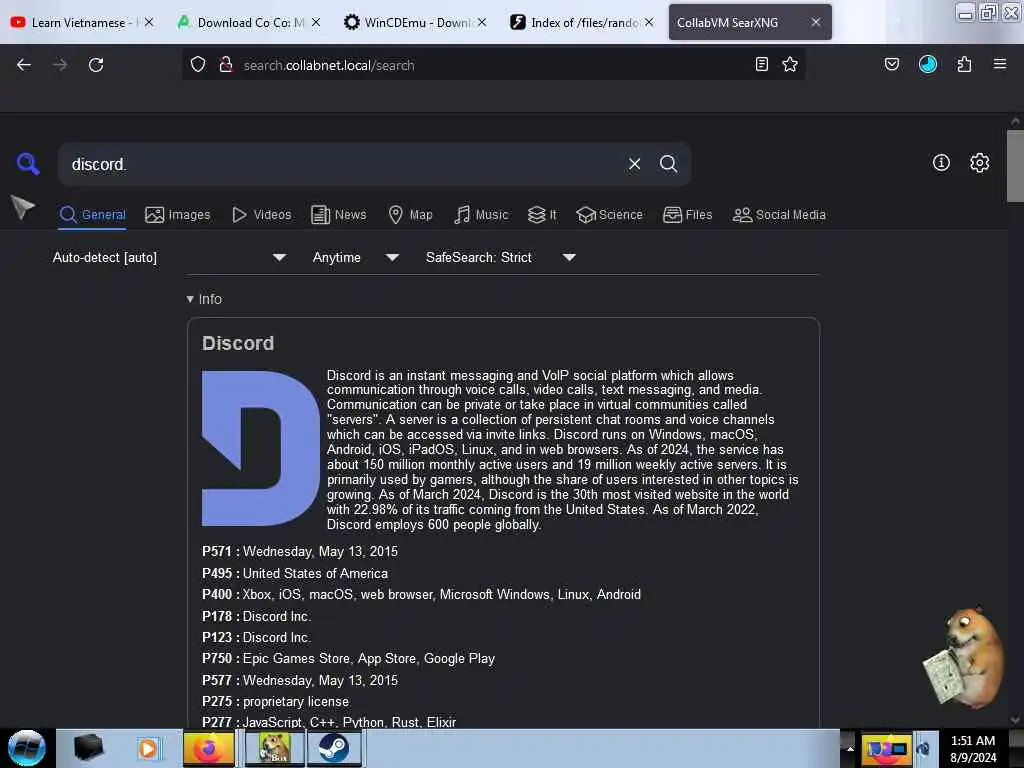1024x768 pixels.
Task: Switch to the Videos tab
Action: point(262,214)
